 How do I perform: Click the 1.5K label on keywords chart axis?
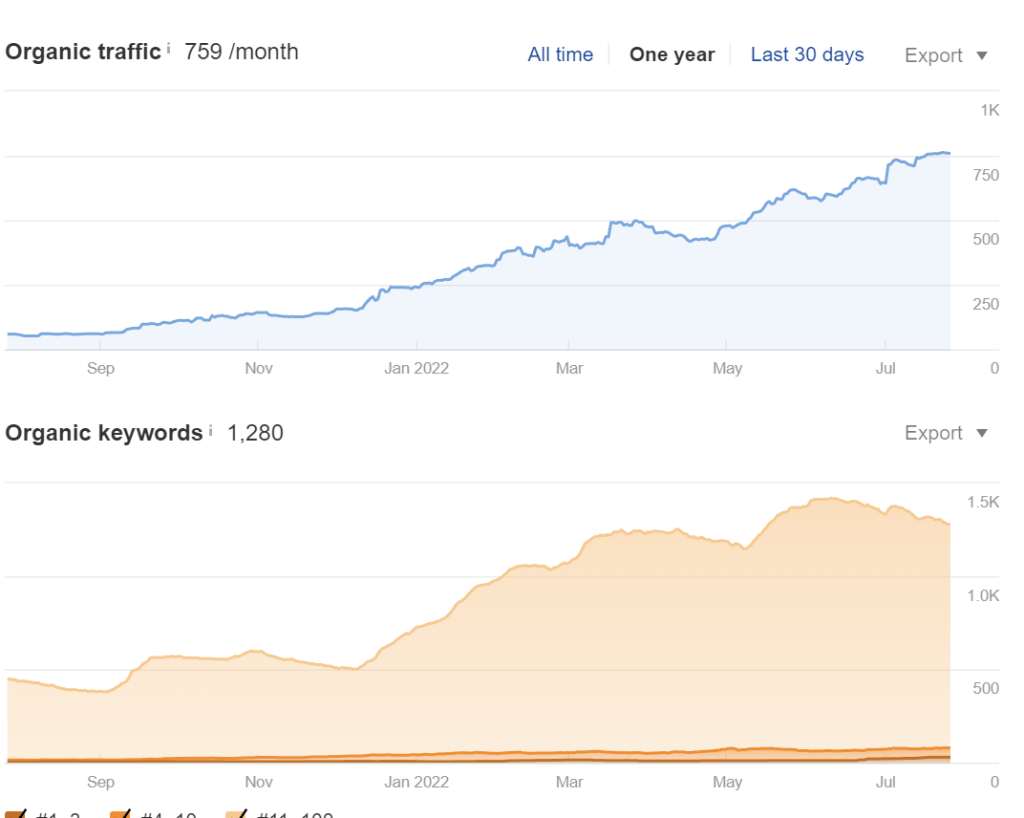[x=983, y=502]
